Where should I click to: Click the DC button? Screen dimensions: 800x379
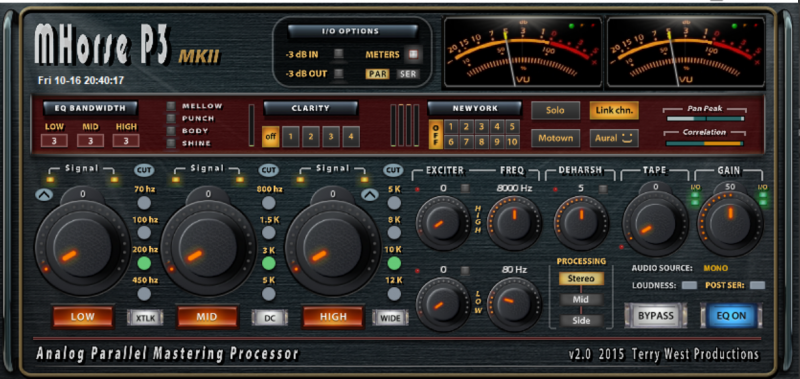pos(269,318)
